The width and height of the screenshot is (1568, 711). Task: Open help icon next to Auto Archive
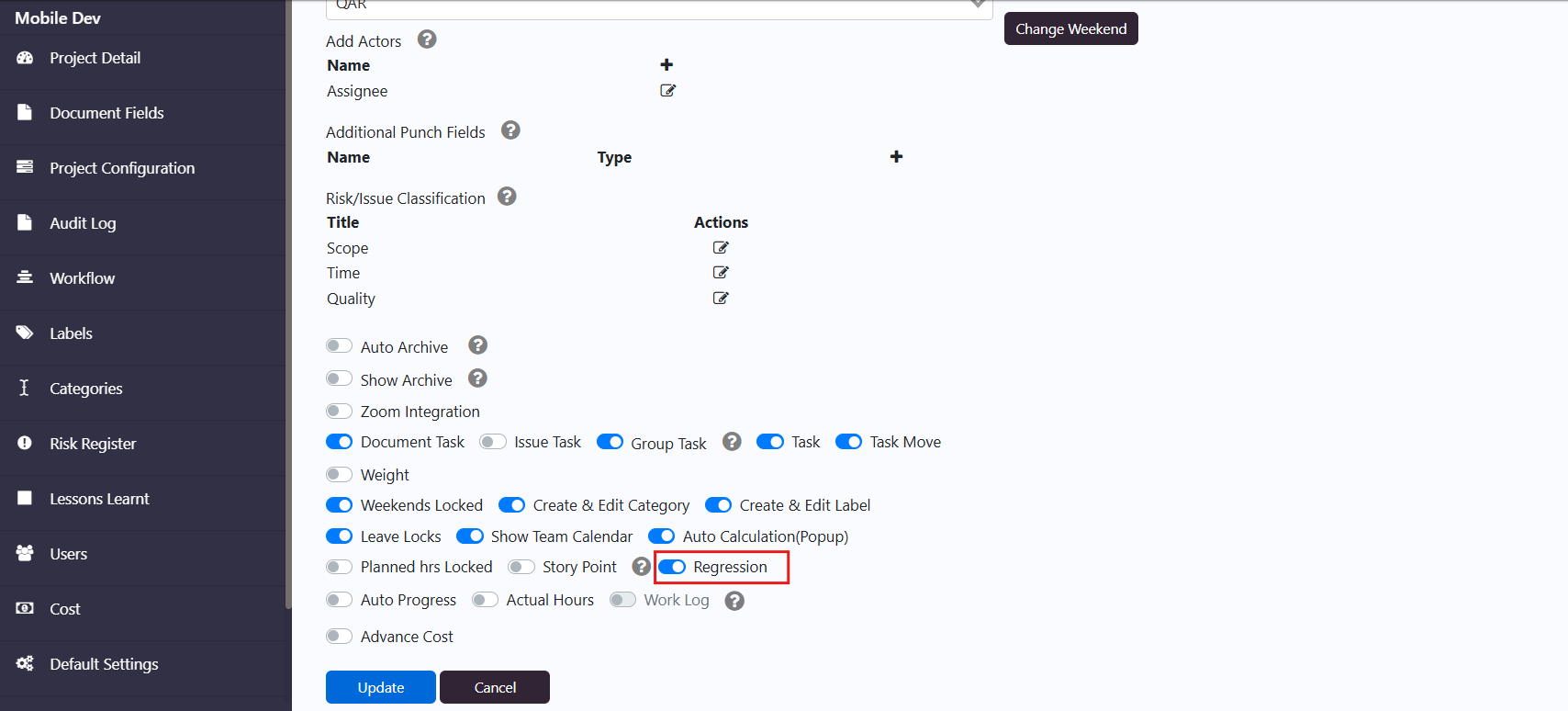point(477,345)
